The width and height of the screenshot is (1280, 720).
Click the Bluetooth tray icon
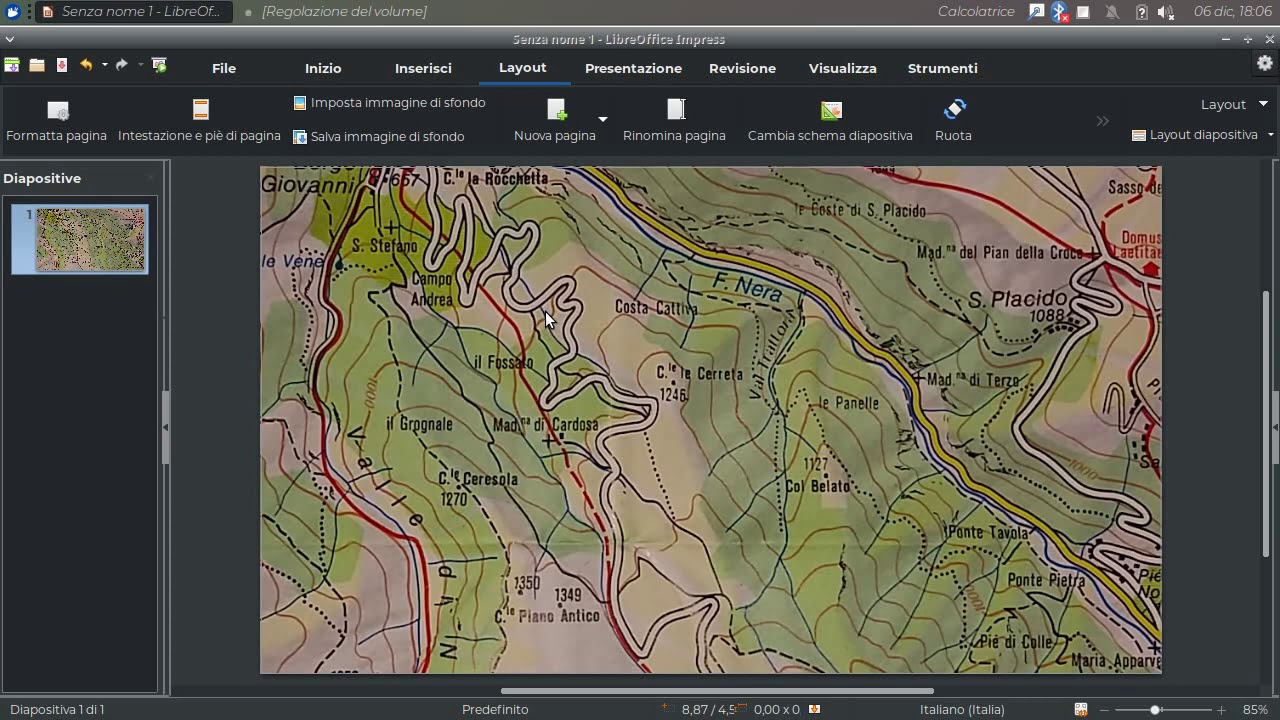(x=1060, y=12)
